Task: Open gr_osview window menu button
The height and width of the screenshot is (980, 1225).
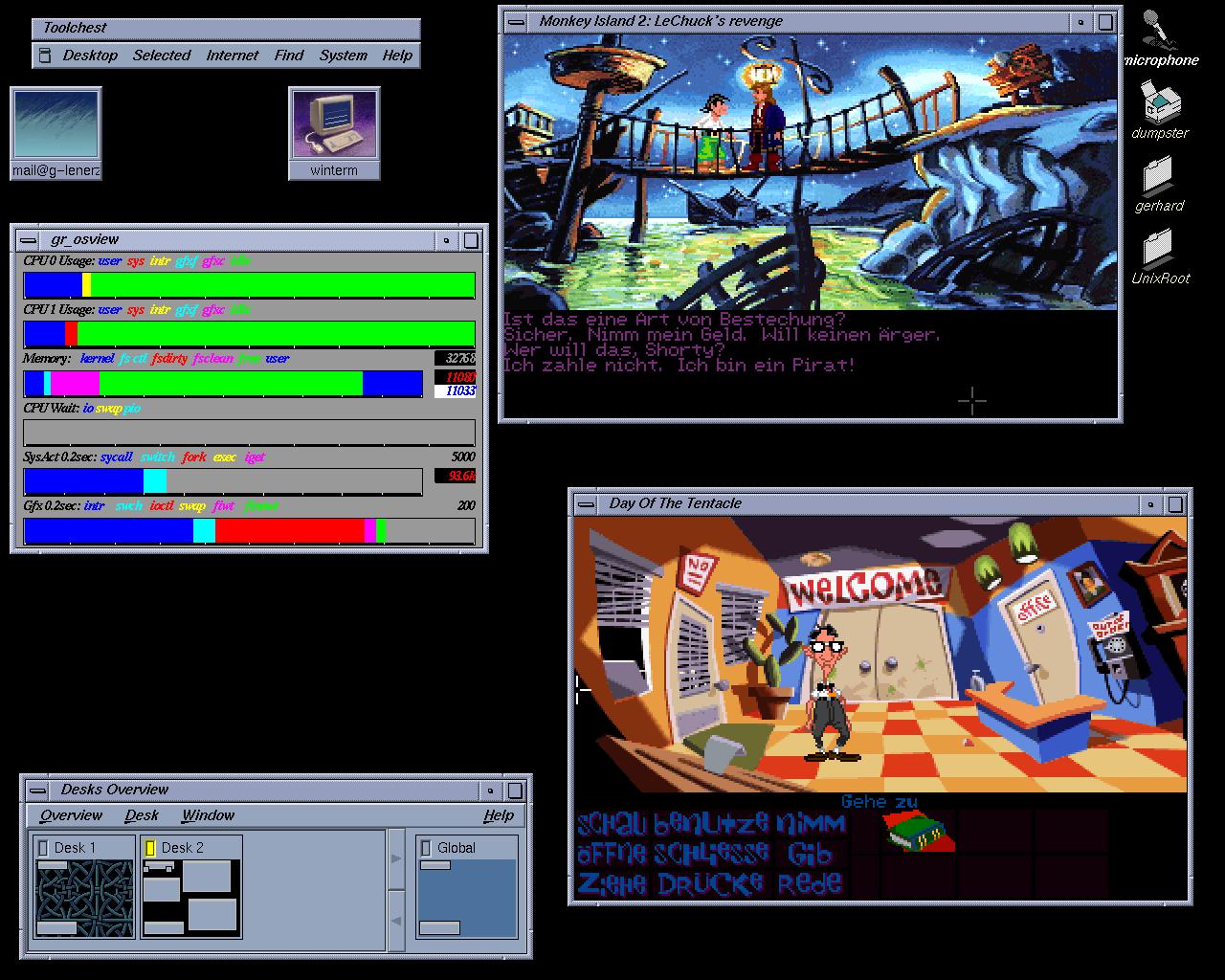Action: 30,240
